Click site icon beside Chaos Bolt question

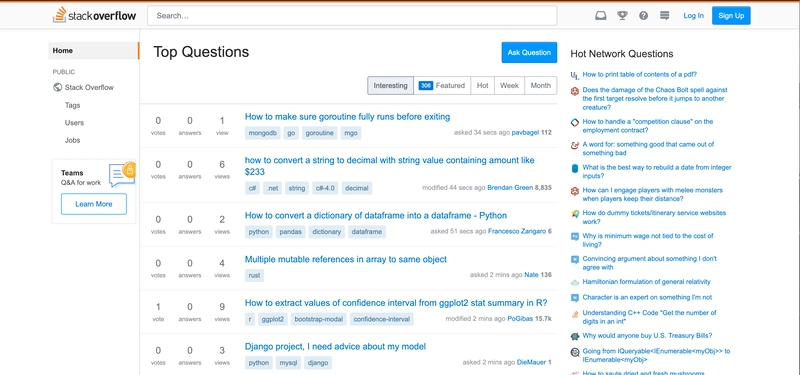point(574,90)
